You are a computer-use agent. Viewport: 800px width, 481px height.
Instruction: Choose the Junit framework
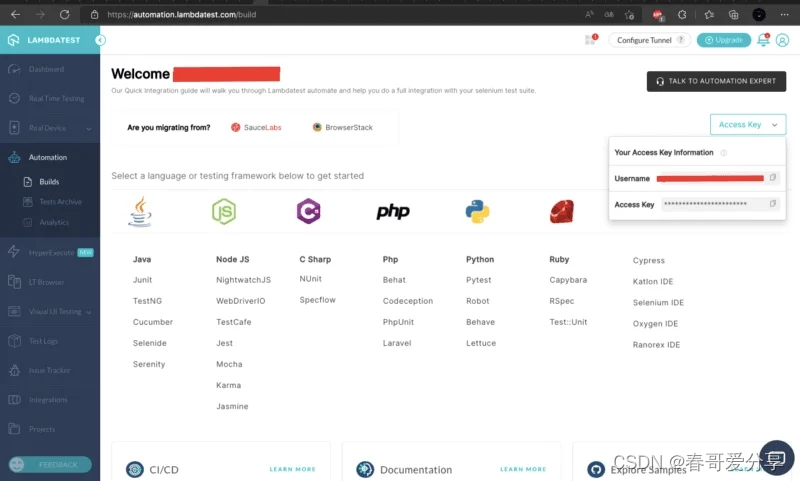pyautogui.click(x=142, y=280)
